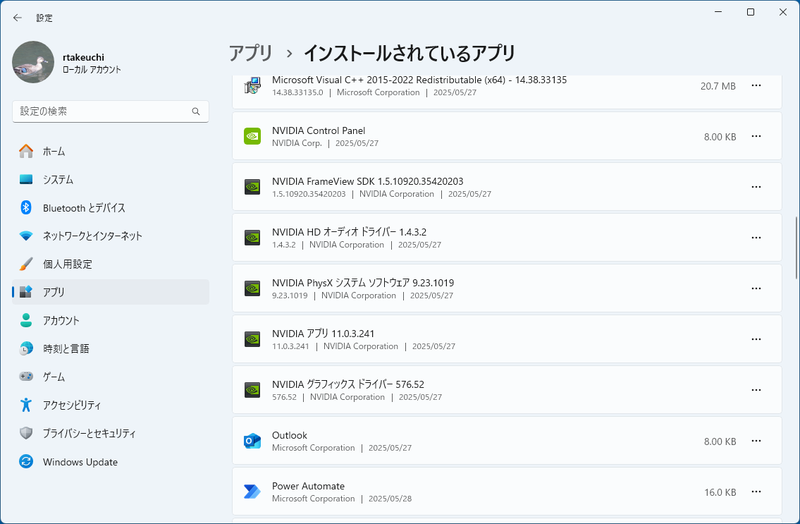Screen dimensions: 800x524
Task: Click the Windows Update sync icon
Action: pyautogui.click(x=26, y=462)
